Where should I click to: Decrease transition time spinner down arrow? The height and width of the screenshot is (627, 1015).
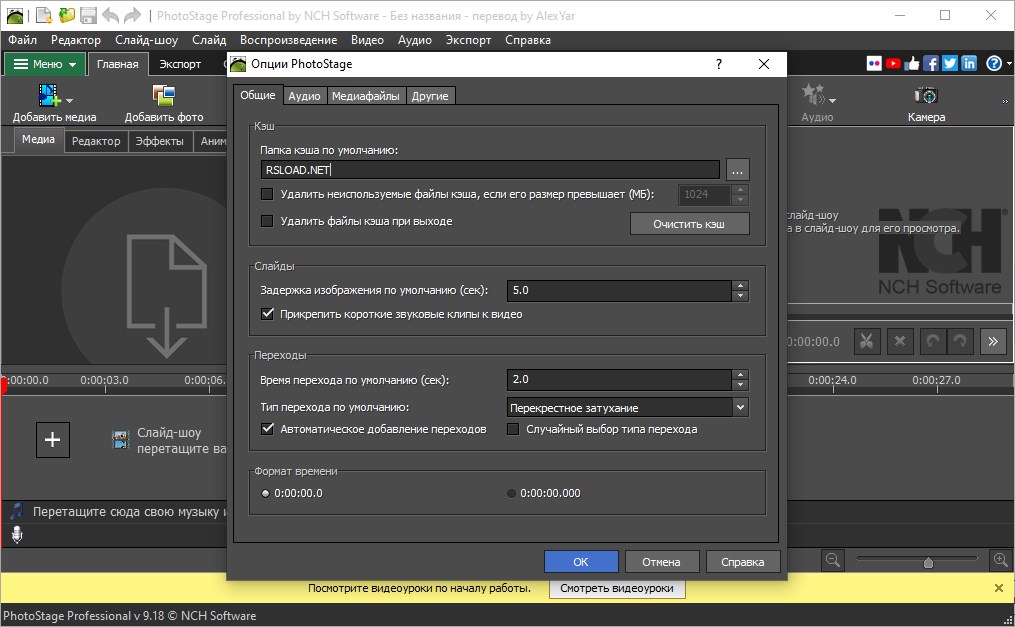pyautogui.click(x=741, y=385)
